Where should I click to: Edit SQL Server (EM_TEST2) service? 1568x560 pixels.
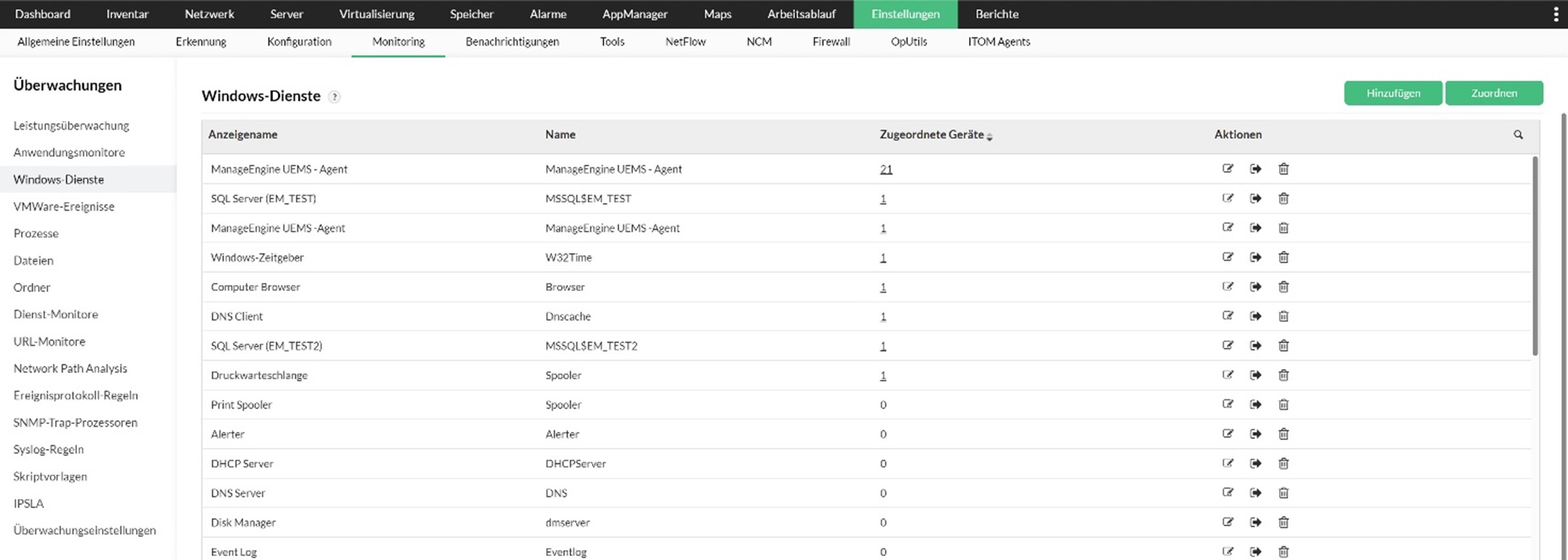click(x=1228, y=345)
